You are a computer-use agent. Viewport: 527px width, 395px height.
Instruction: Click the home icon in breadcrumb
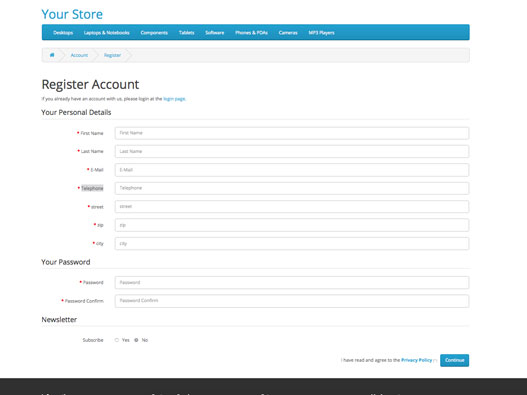click(x=52, y=55)
